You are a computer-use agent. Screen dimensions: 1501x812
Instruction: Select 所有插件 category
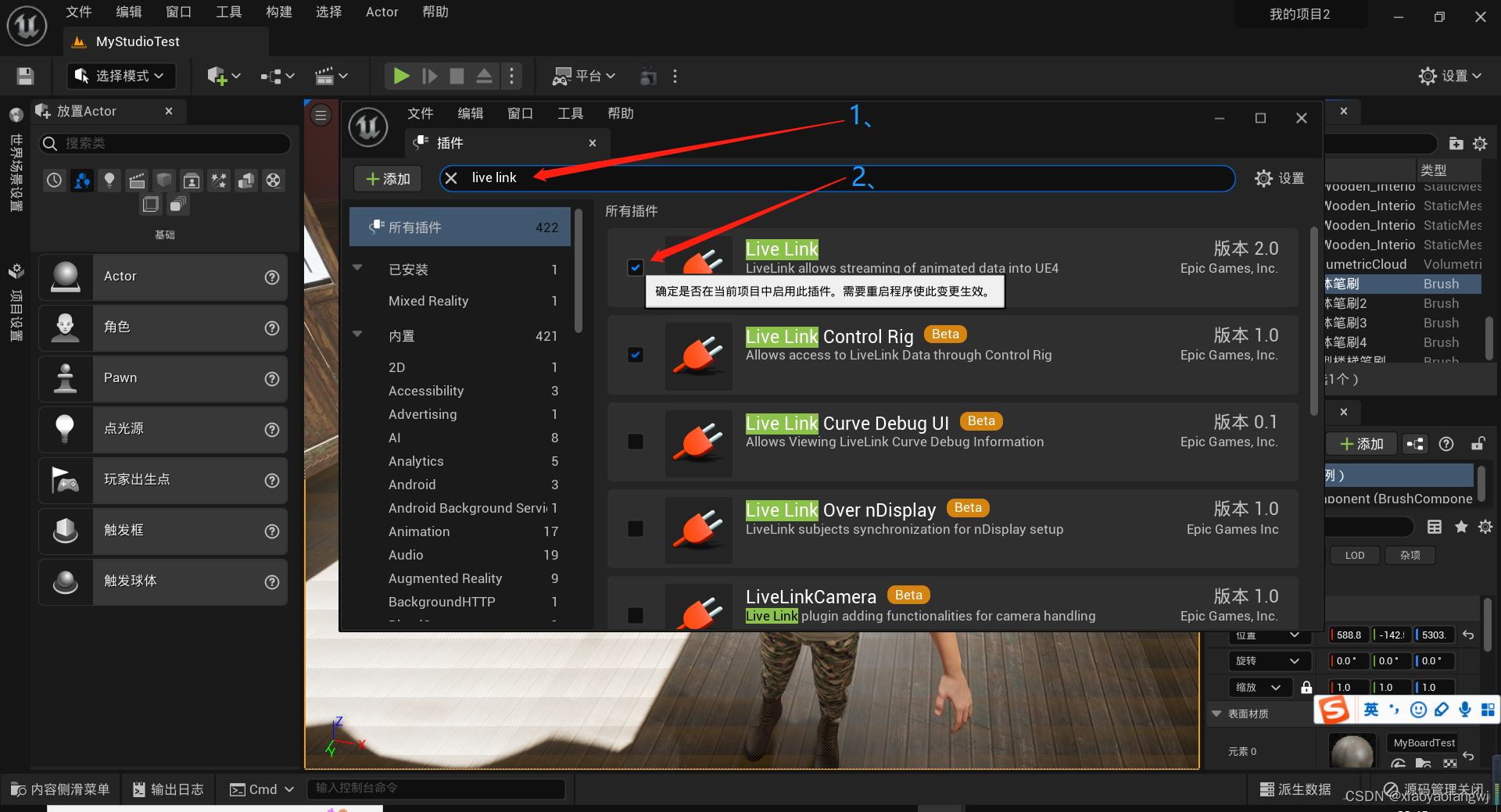pyautogui.click(x=460, y=227)
